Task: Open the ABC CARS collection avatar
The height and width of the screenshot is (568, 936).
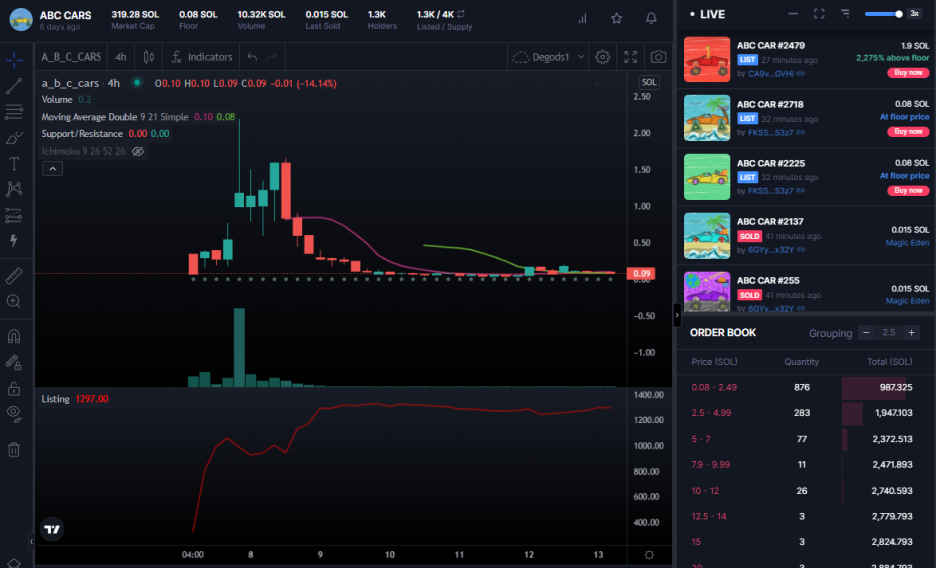Action: tap(21, 19)
